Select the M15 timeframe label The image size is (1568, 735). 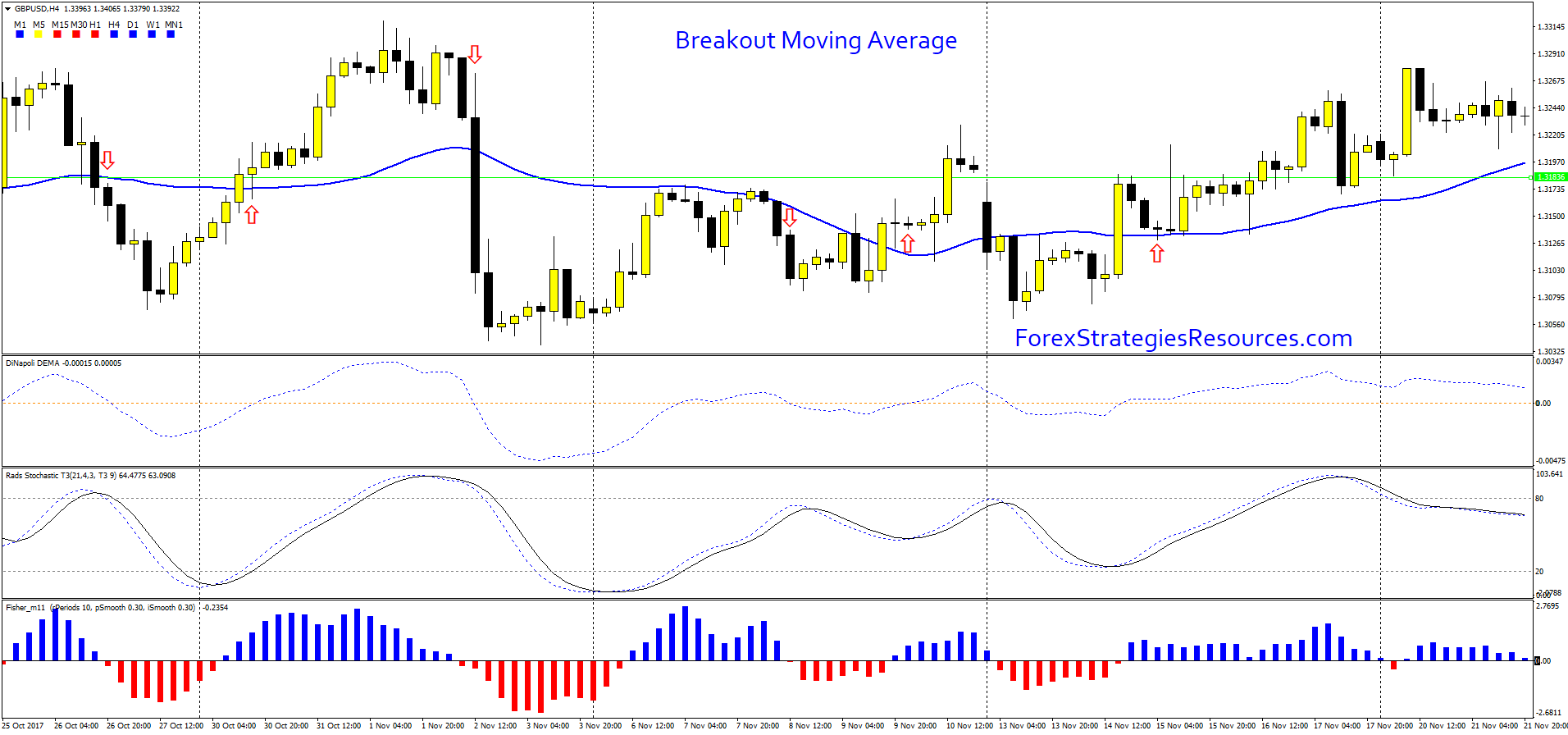point(61,25)
